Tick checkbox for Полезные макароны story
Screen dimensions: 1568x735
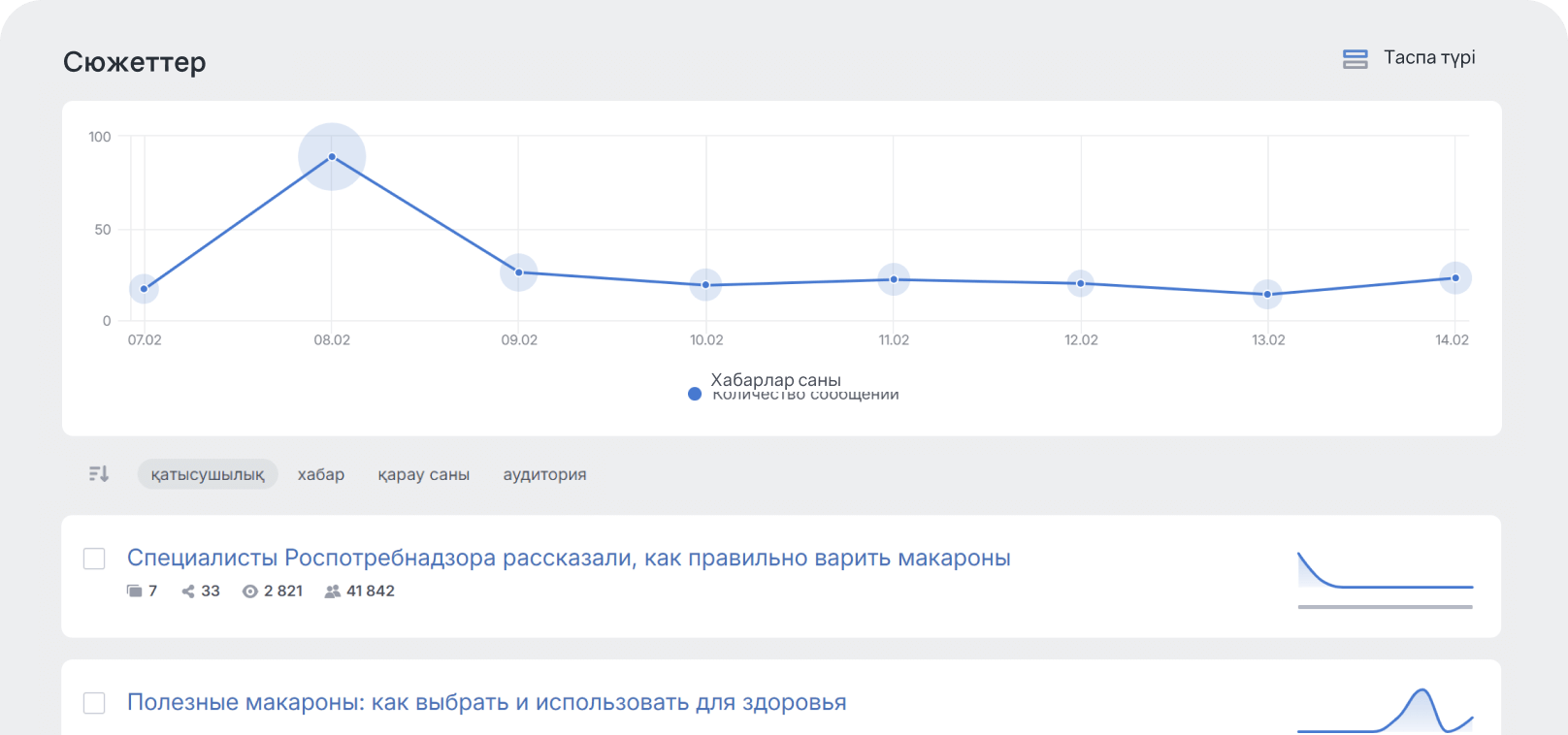[x=94, y=703]
